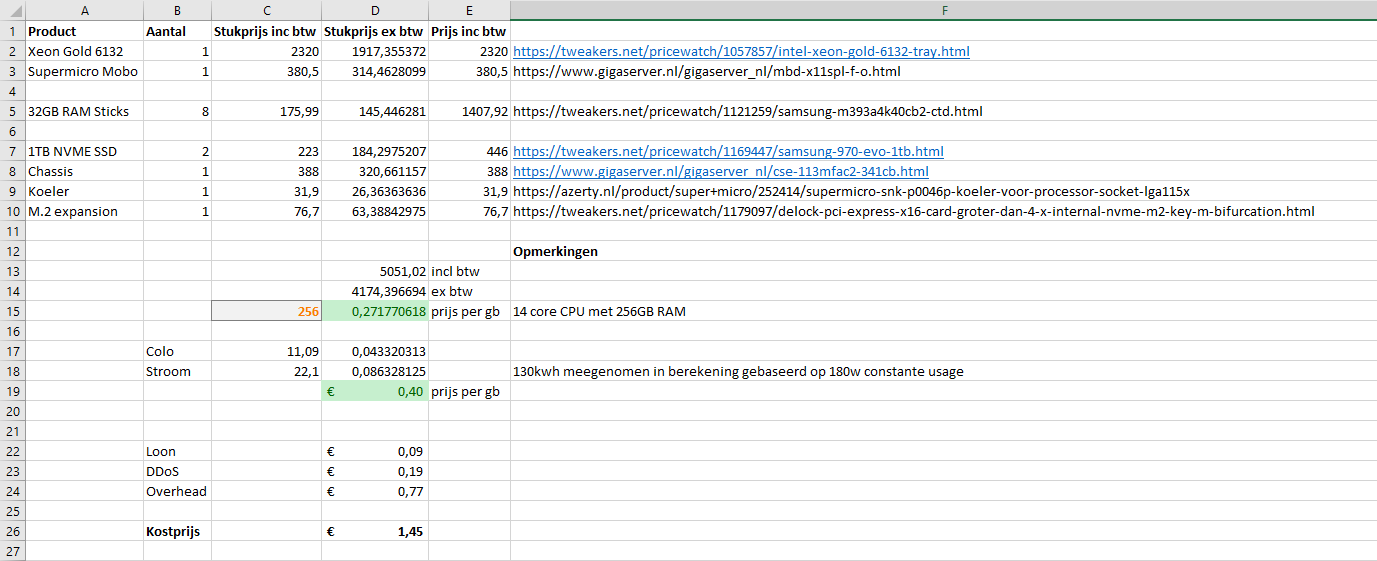The width and height of the screenshot is (1377, 561).
Task: Select row header 15
Action: click(x=12, y=311)
